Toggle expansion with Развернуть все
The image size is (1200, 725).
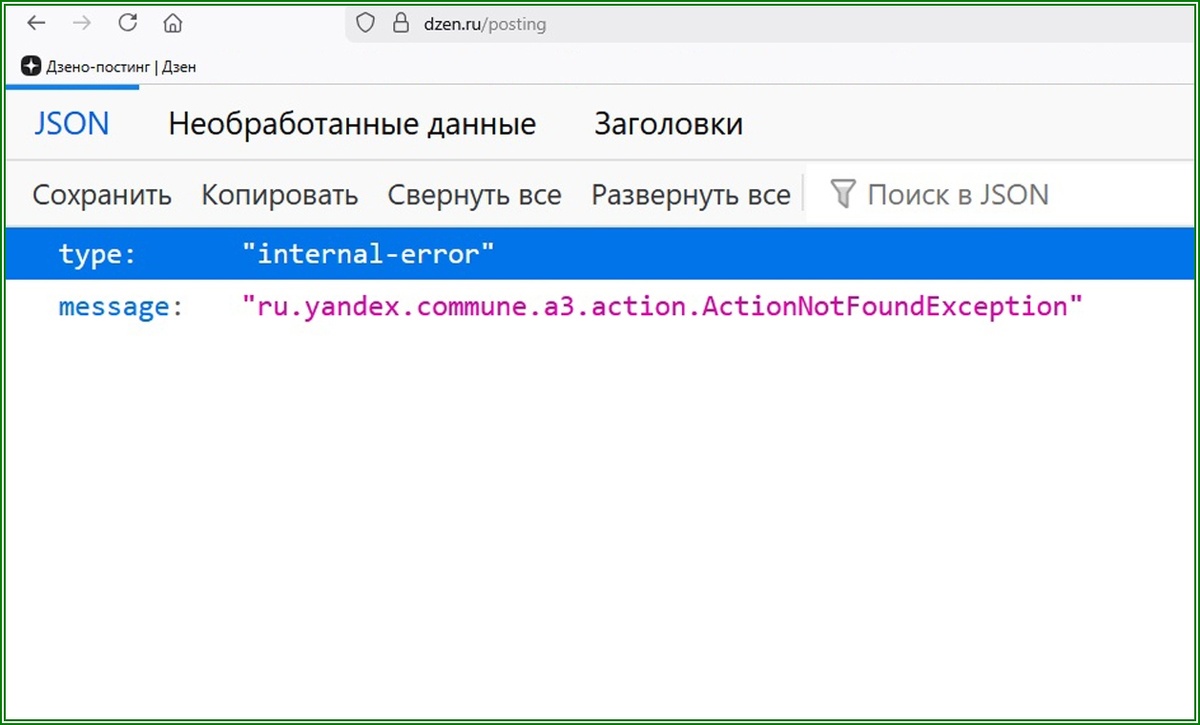click(x=690, y=194)
